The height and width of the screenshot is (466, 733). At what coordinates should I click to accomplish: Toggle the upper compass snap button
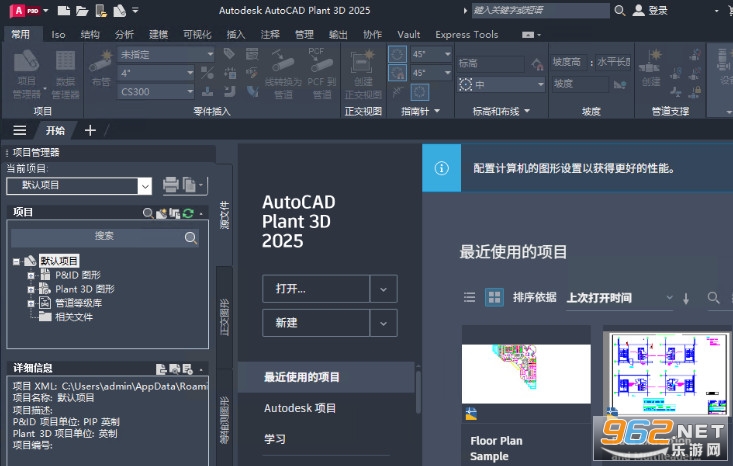[x=397, y=54]
